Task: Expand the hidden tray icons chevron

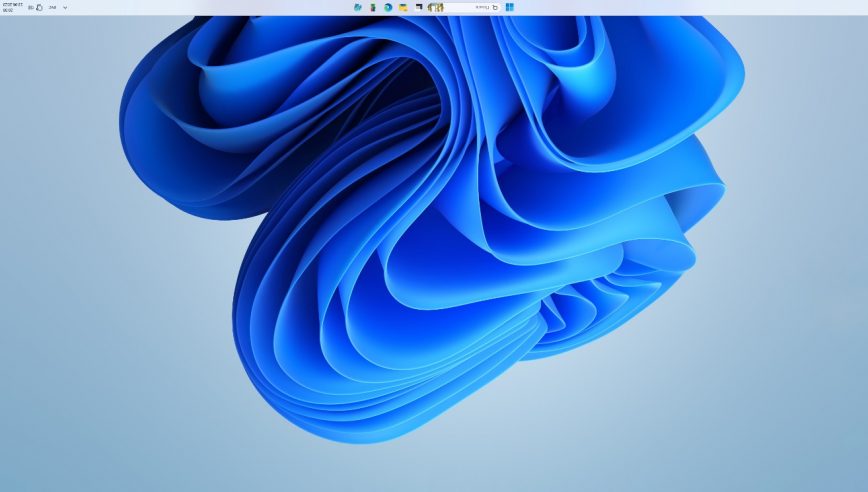Action: pyautogui.click(x=65, y=7)
